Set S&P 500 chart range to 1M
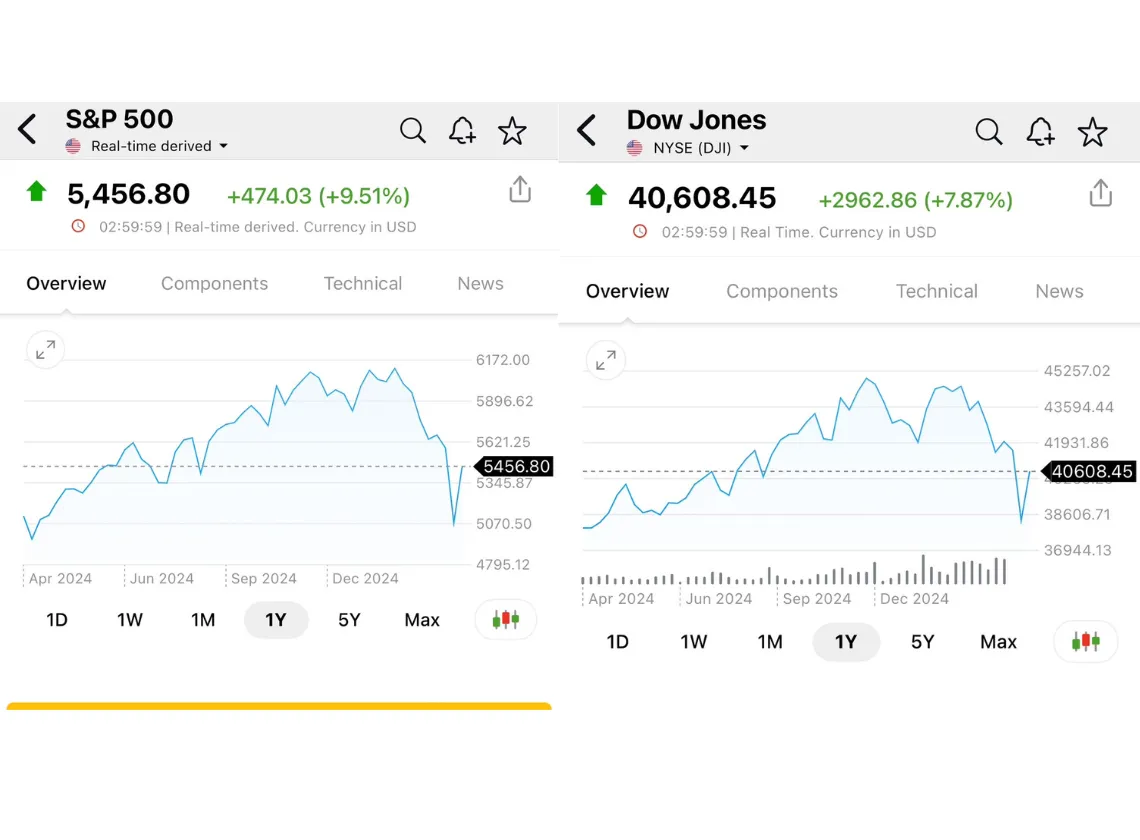The width and height of the screenshot is (1140, 840). 203,620
